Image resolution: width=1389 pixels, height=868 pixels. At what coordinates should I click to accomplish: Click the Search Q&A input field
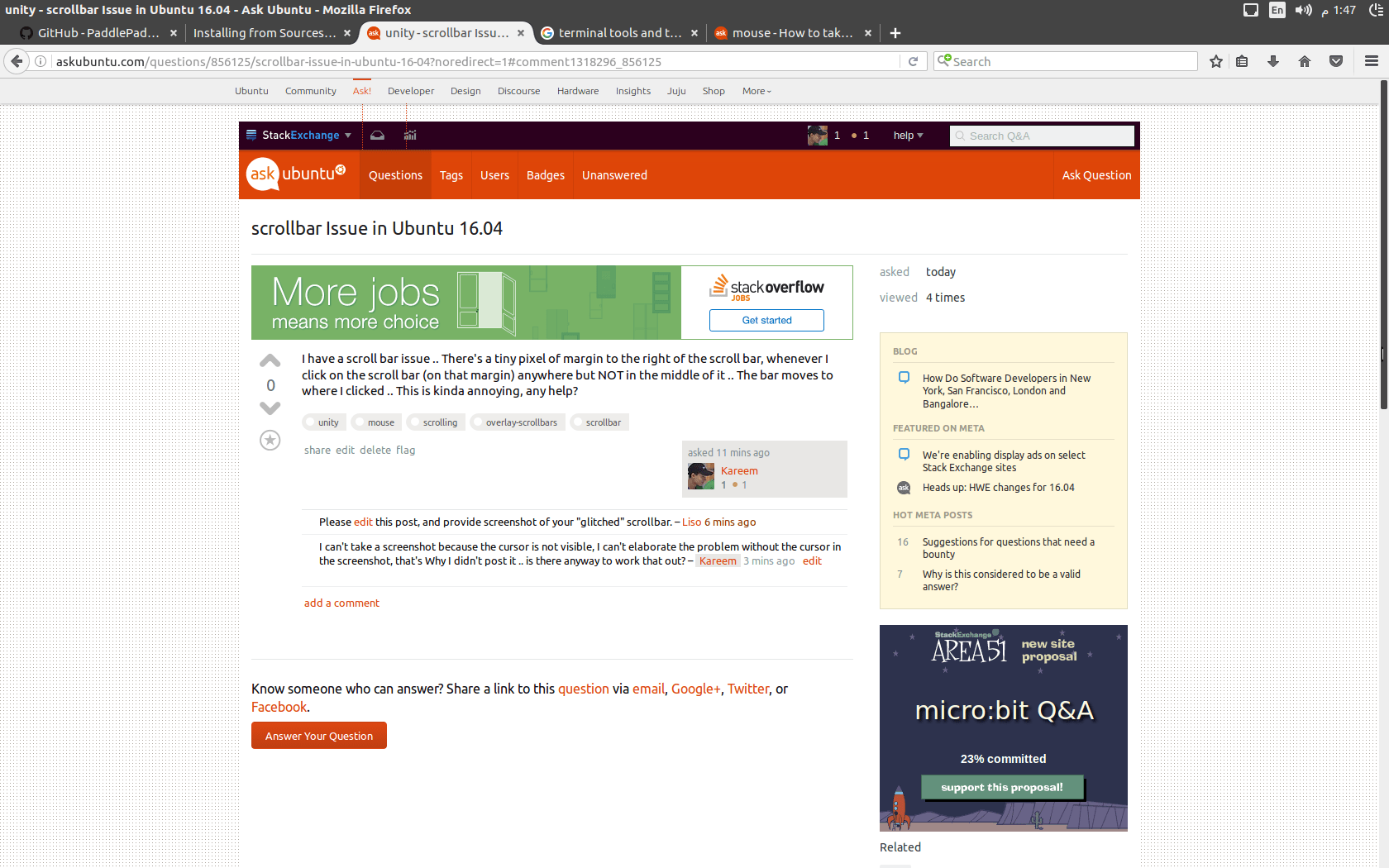1042,135
